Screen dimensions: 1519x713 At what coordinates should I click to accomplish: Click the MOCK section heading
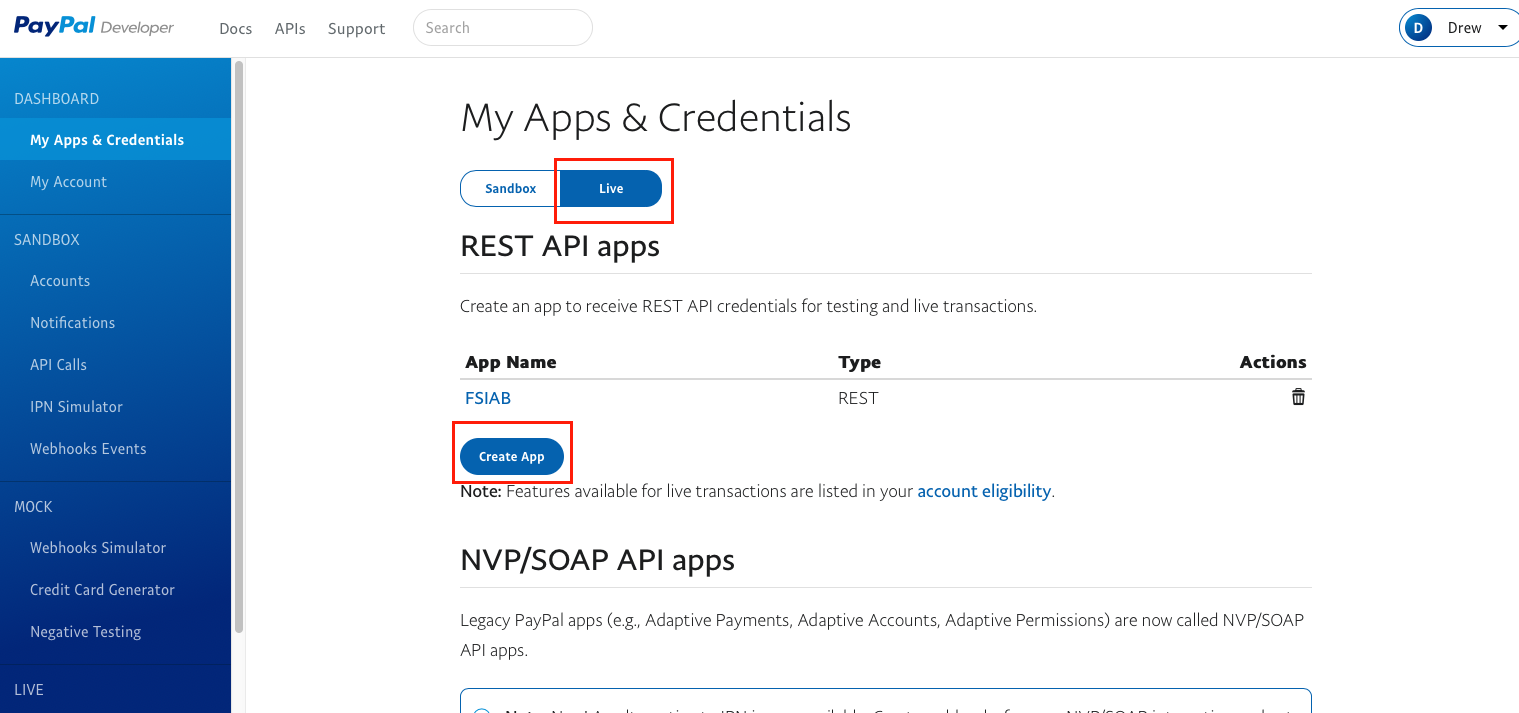click(x=33, y=507)
